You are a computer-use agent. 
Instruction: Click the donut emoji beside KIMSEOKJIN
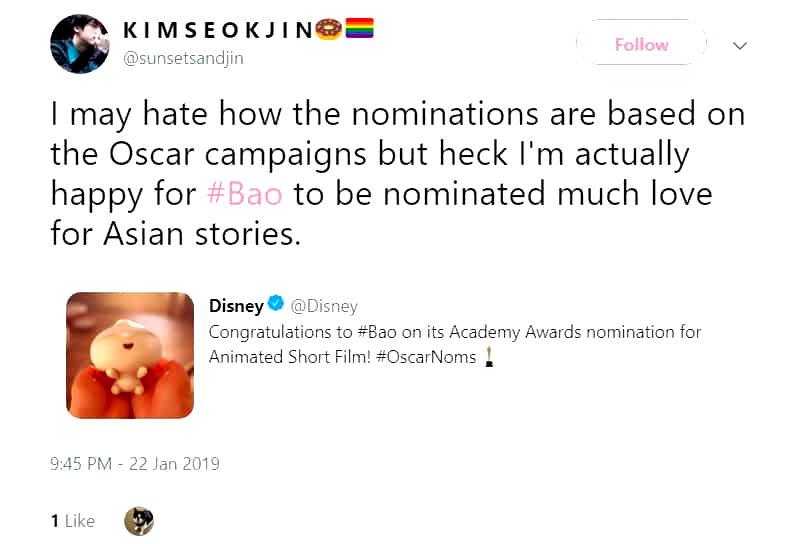(327, 31)
